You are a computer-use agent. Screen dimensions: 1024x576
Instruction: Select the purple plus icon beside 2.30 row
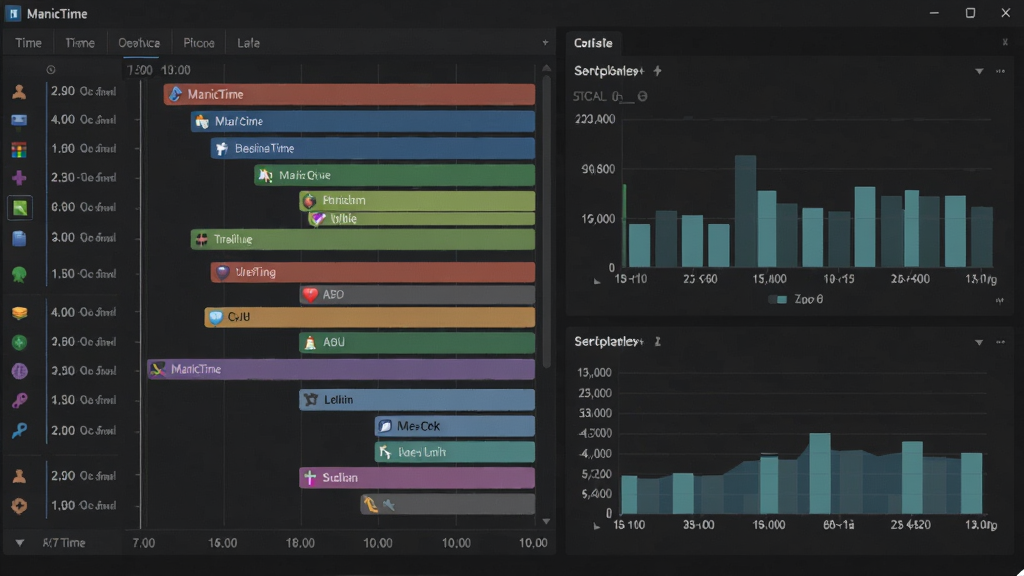coord(19,178)
